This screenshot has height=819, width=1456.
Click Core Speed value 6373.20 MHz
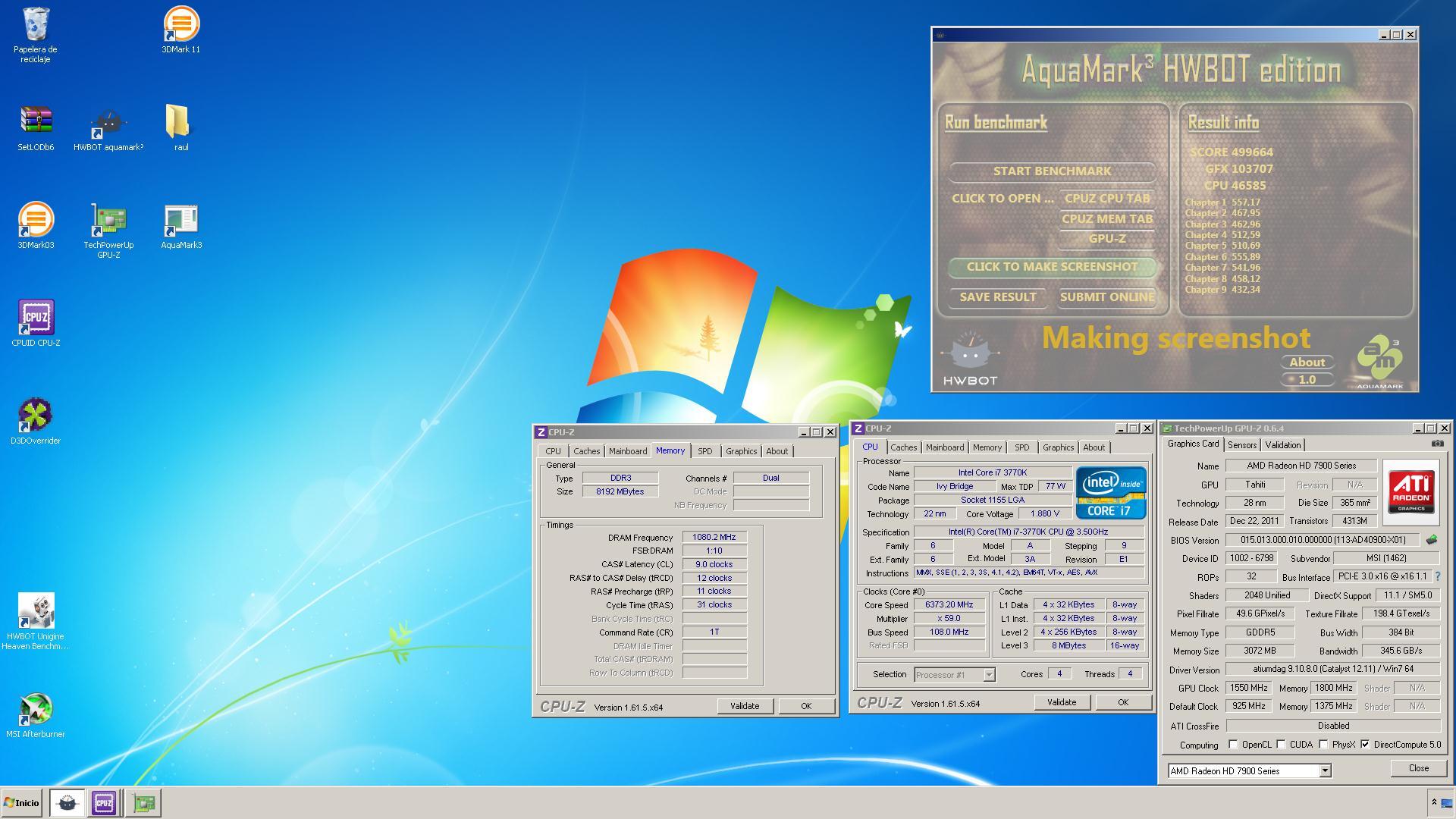click(x=949, y=605)
